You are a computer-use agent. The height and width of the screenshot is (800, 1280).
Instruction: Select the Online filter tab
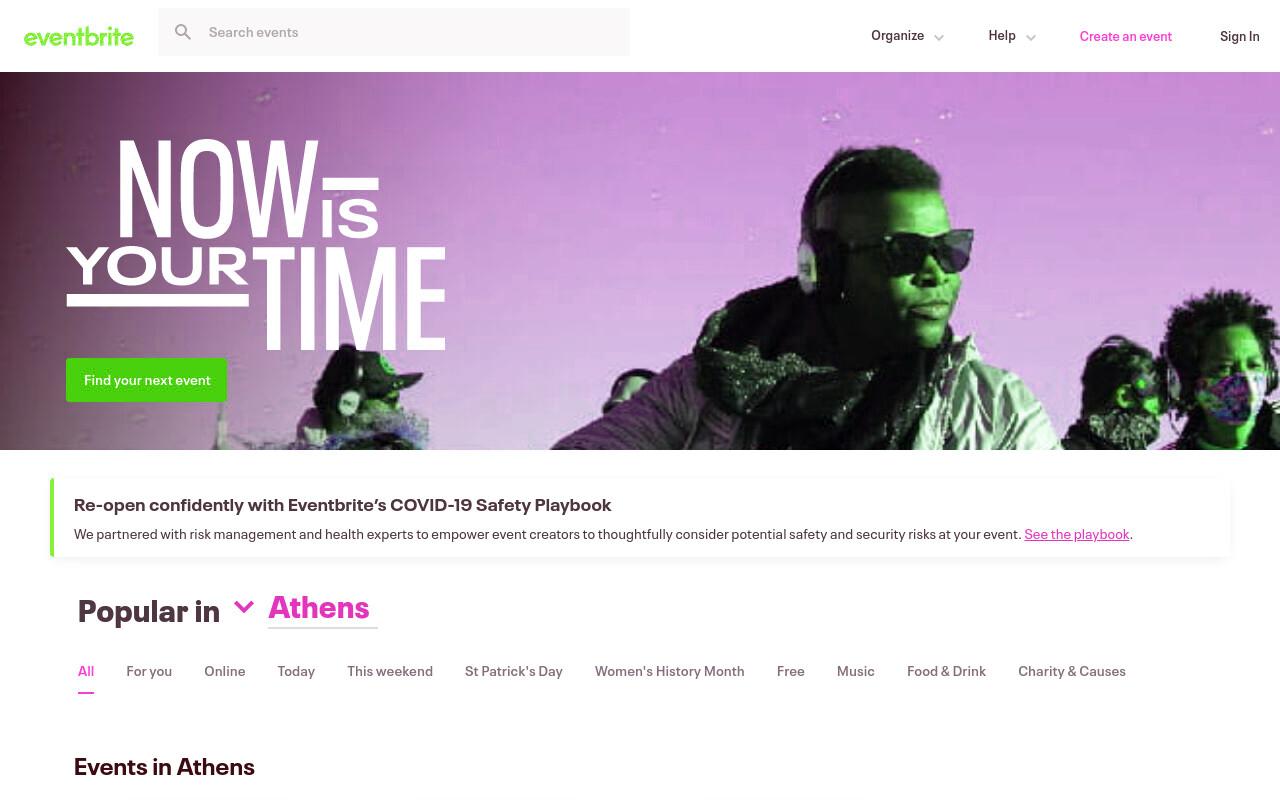(225, 671)
